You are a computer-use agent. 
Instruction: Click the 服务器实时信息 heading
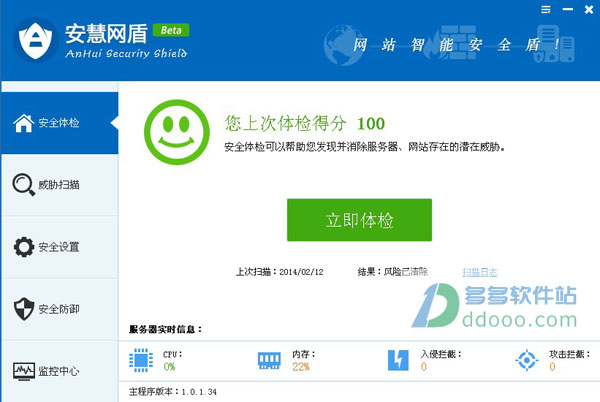tap(166, 329)
